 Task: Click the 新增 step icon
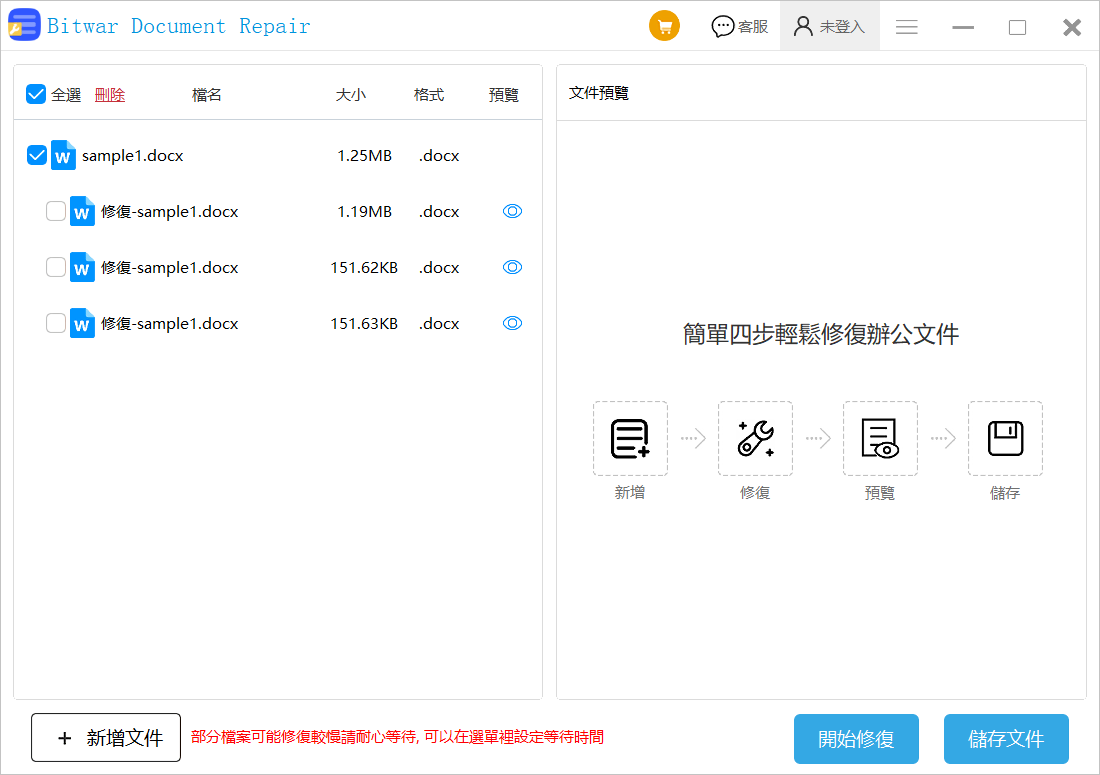tap(630, 438)
